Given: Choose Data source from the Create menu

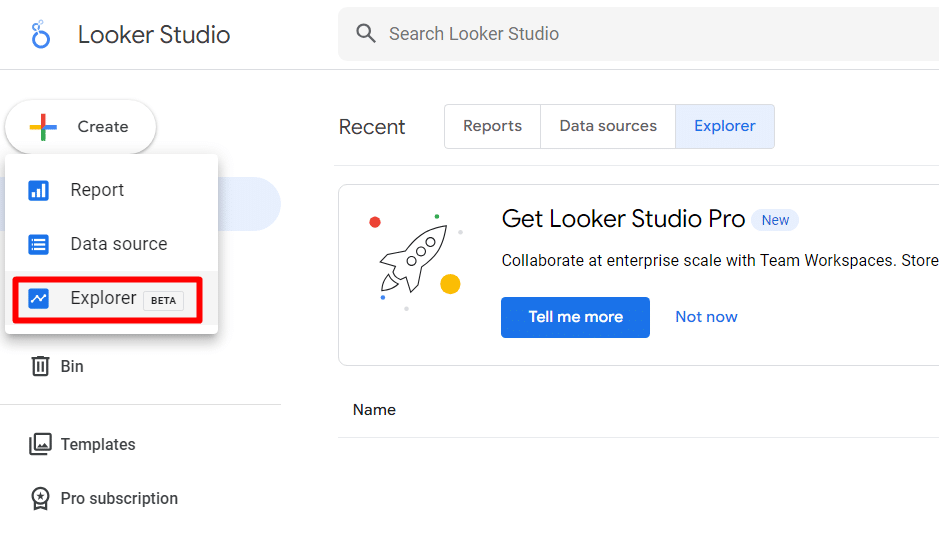Looking at the screenshot, I should 111,244.
